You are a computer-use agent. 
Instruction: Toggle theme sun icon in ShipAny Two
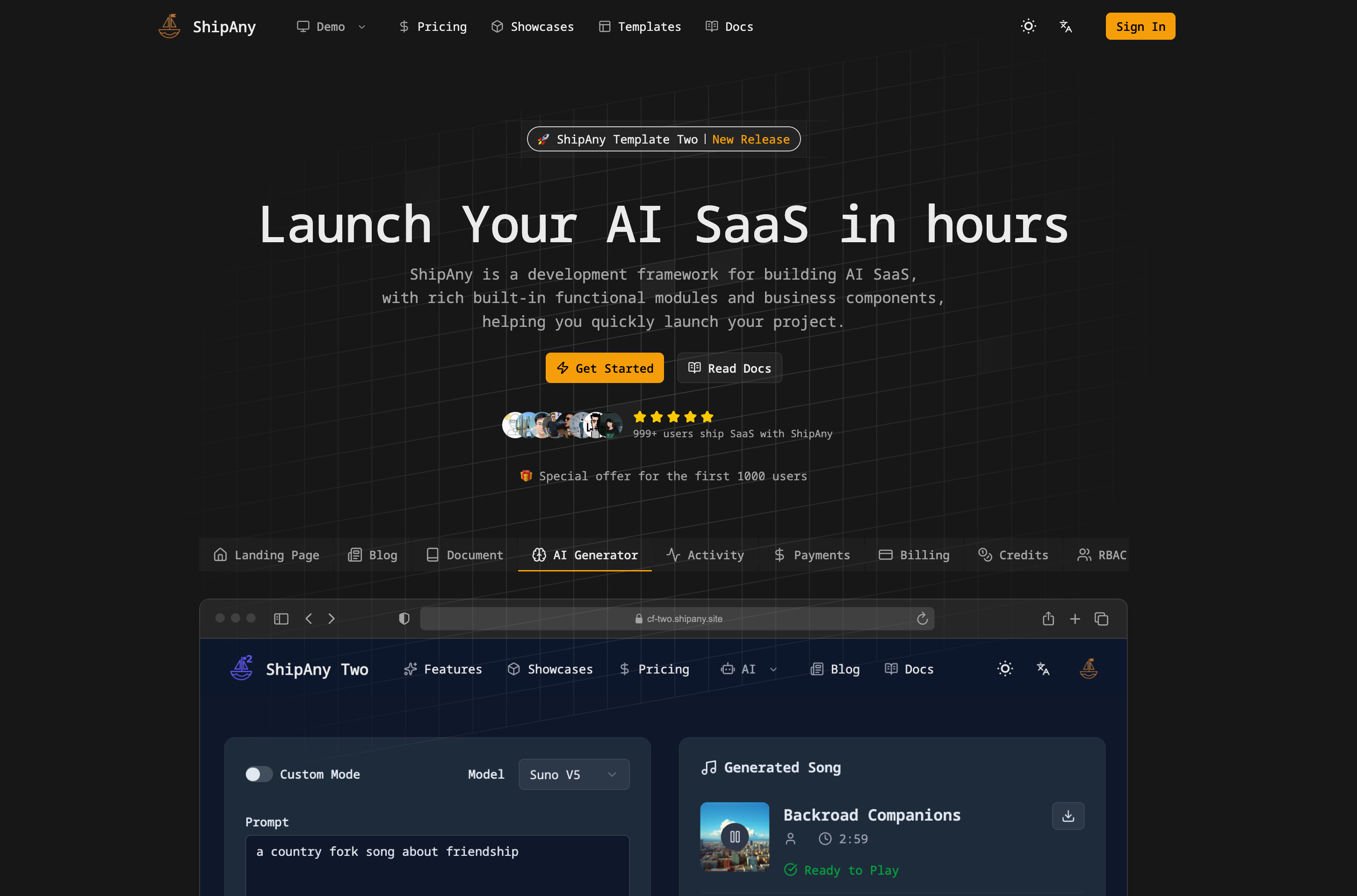pos(1005,669)
